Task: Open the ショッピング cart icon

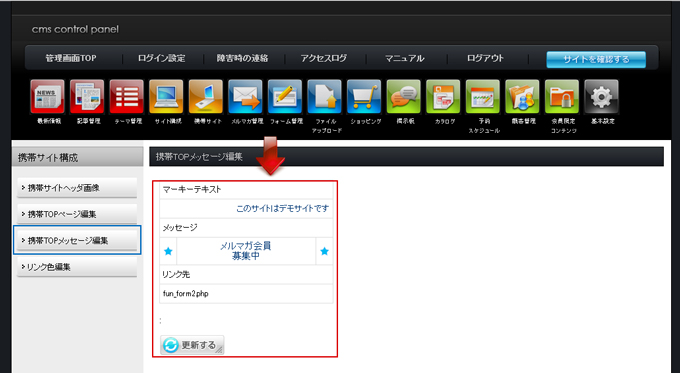Action: 364,96
